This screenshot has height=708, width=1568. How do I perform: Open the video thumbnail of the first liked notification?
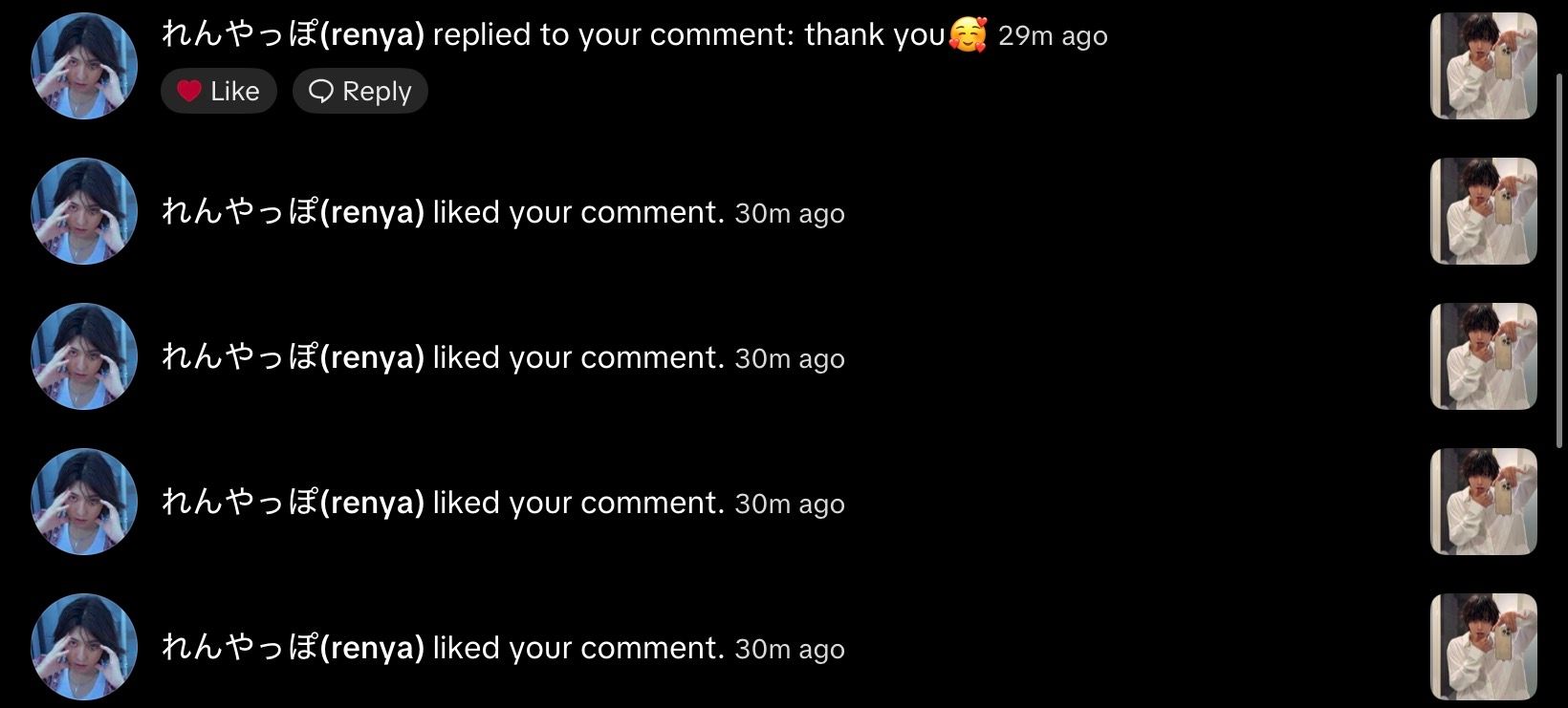coord(1483,211)
